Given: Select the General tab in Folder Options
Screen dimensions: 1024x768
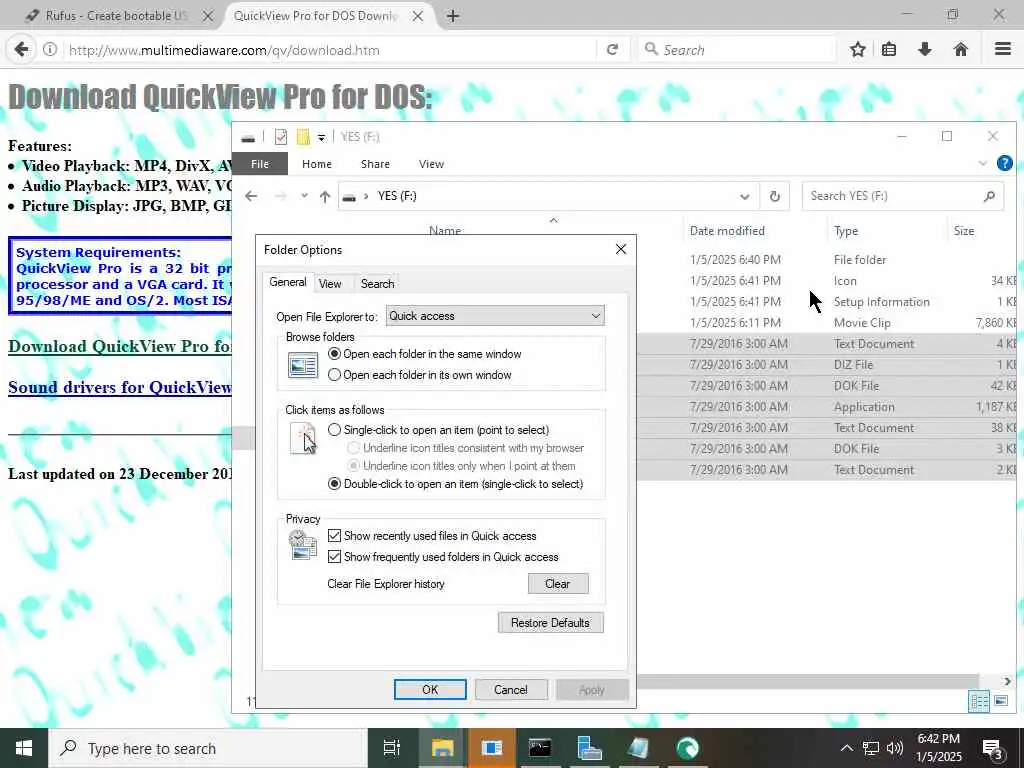Looking at the screenshot, I should [287, 282].
